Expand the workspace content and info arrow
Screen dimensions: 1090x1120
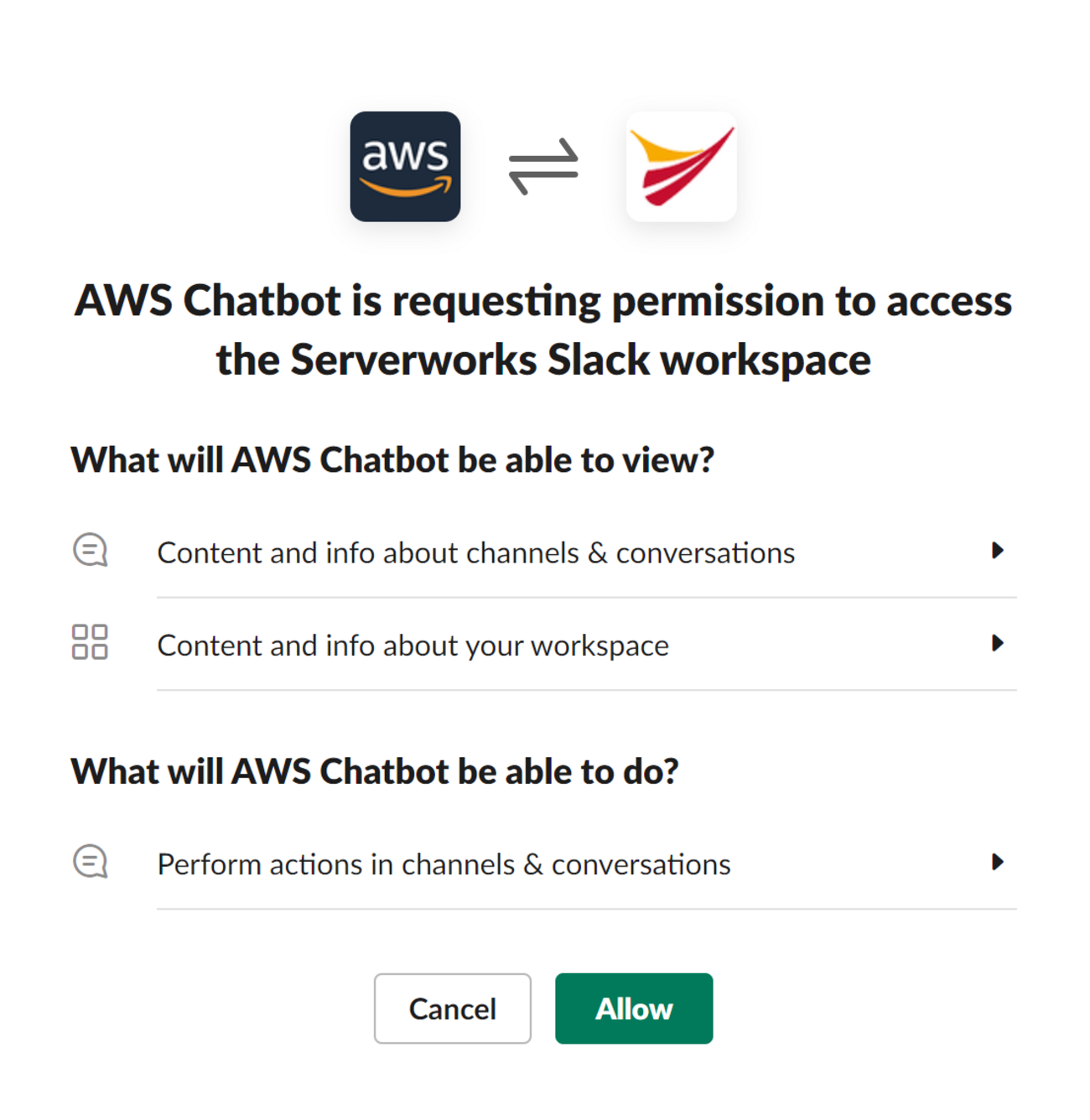click(997, 643)
